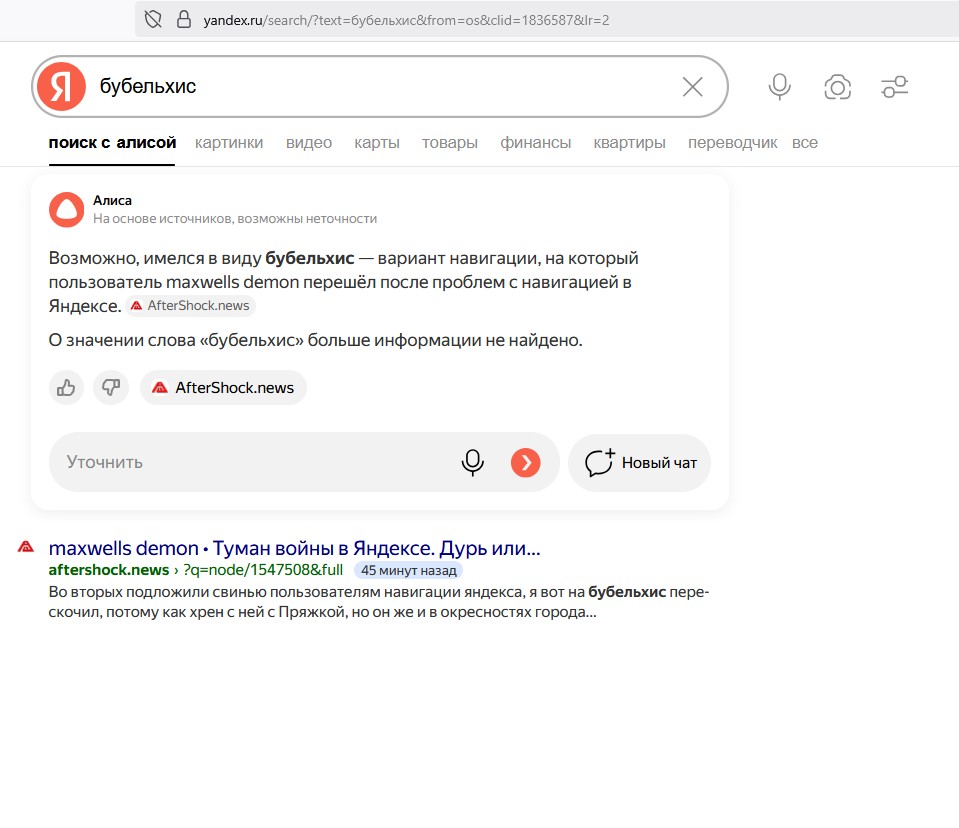Switch to картинки tab

click(x=229, y=143)
